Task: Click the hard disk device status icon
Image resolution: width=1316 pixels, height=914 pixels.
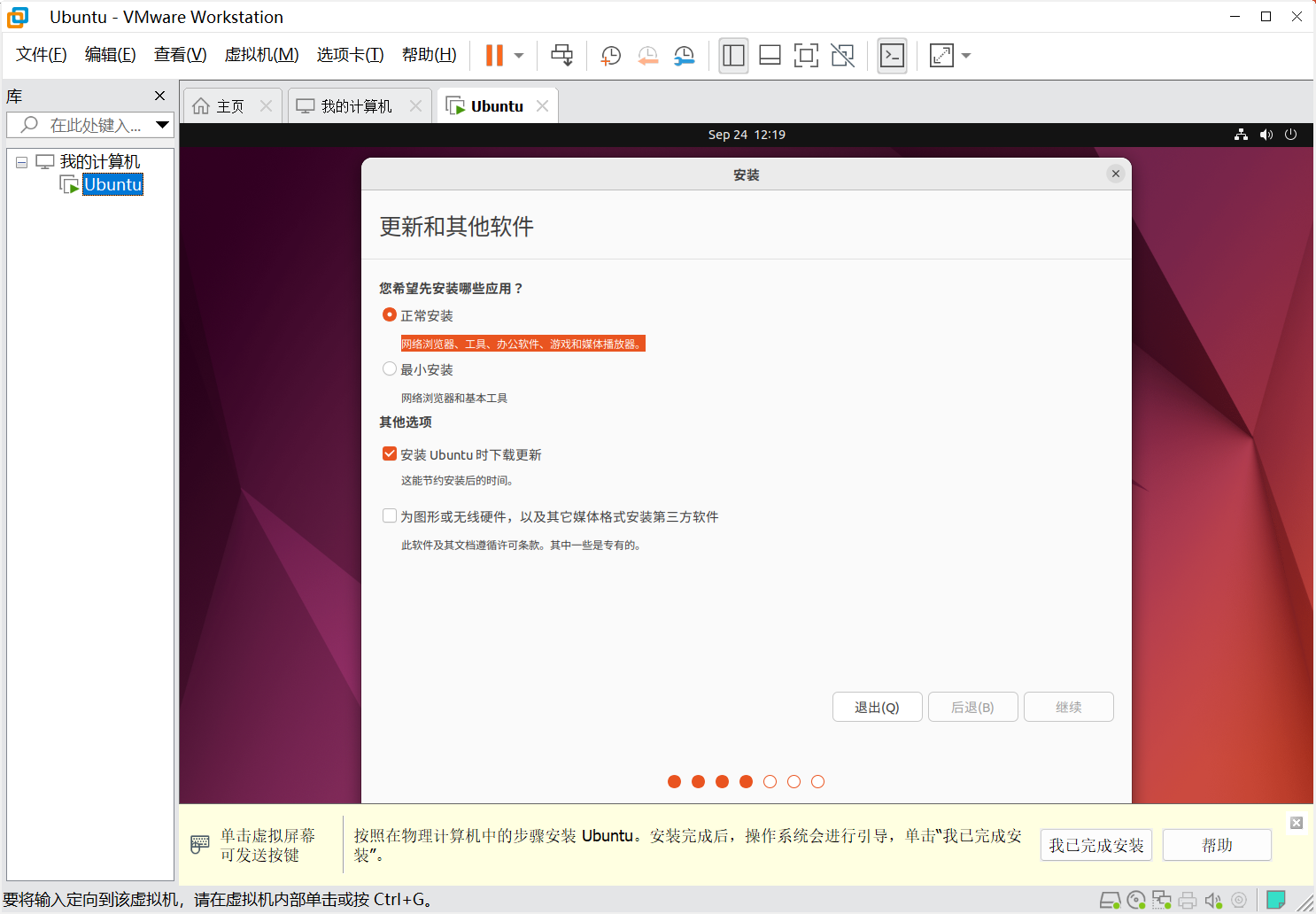Action: pyautogui.click(x=1110, y=901)
